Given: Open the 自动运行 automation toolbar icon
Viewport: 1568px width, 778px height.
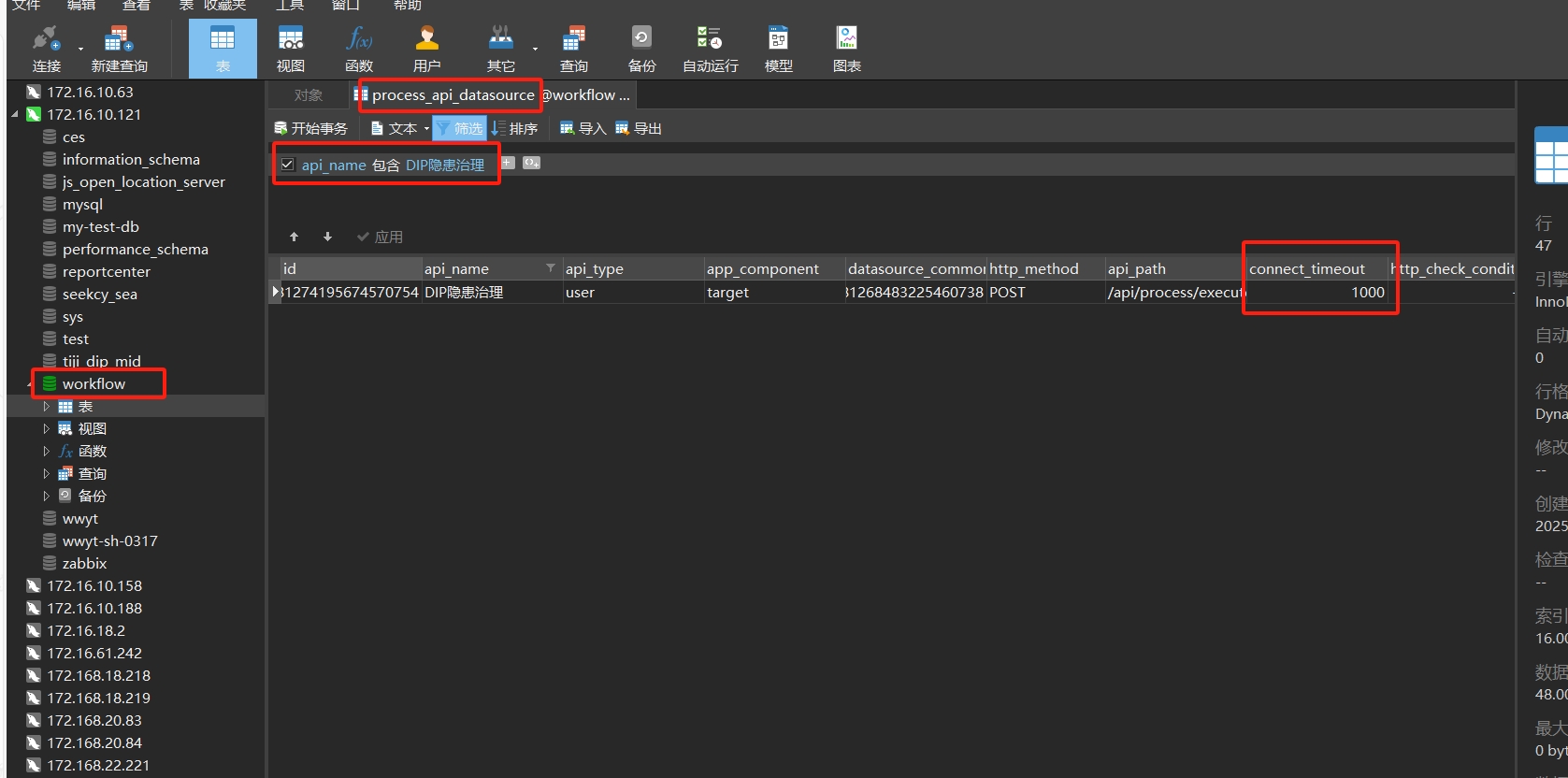Looking at the screenshot, I should click(711, 49).
